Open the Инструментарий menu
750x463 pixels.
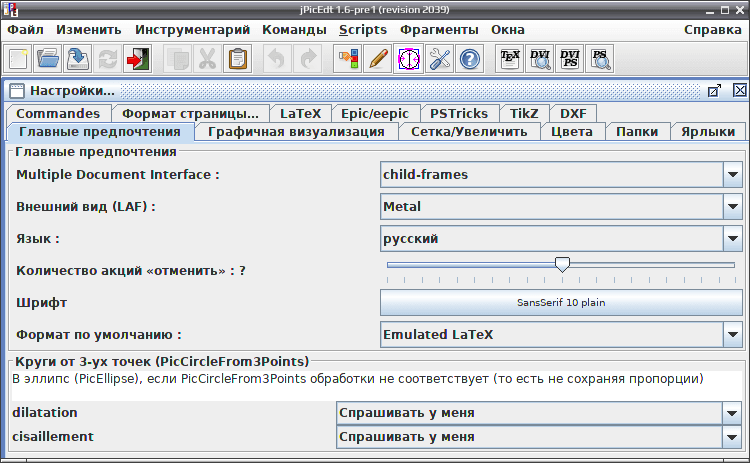[192, 30]
